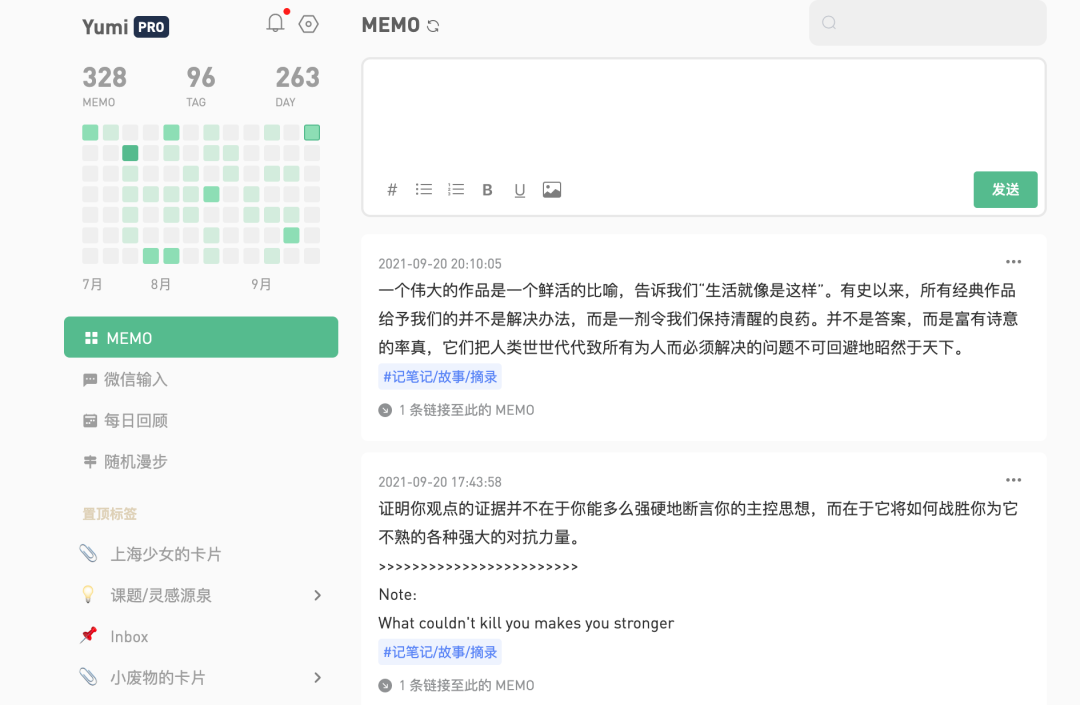Click the outlined latest heatmap day cell

tap(312, 132)
